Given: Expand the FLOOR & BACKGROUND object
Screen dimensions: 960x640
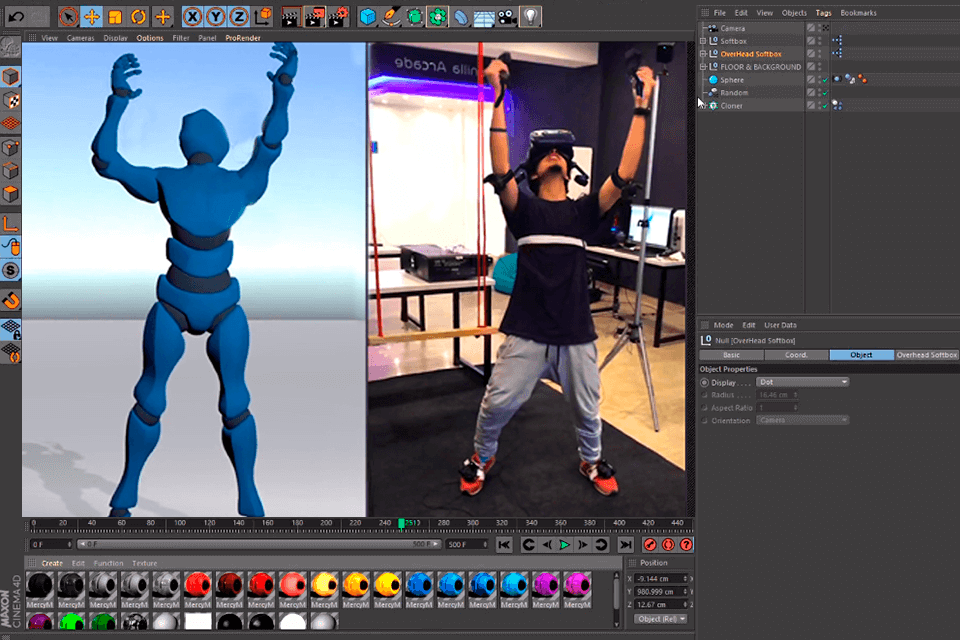Looking at the screenshot, I should click(x=704, y=66).
